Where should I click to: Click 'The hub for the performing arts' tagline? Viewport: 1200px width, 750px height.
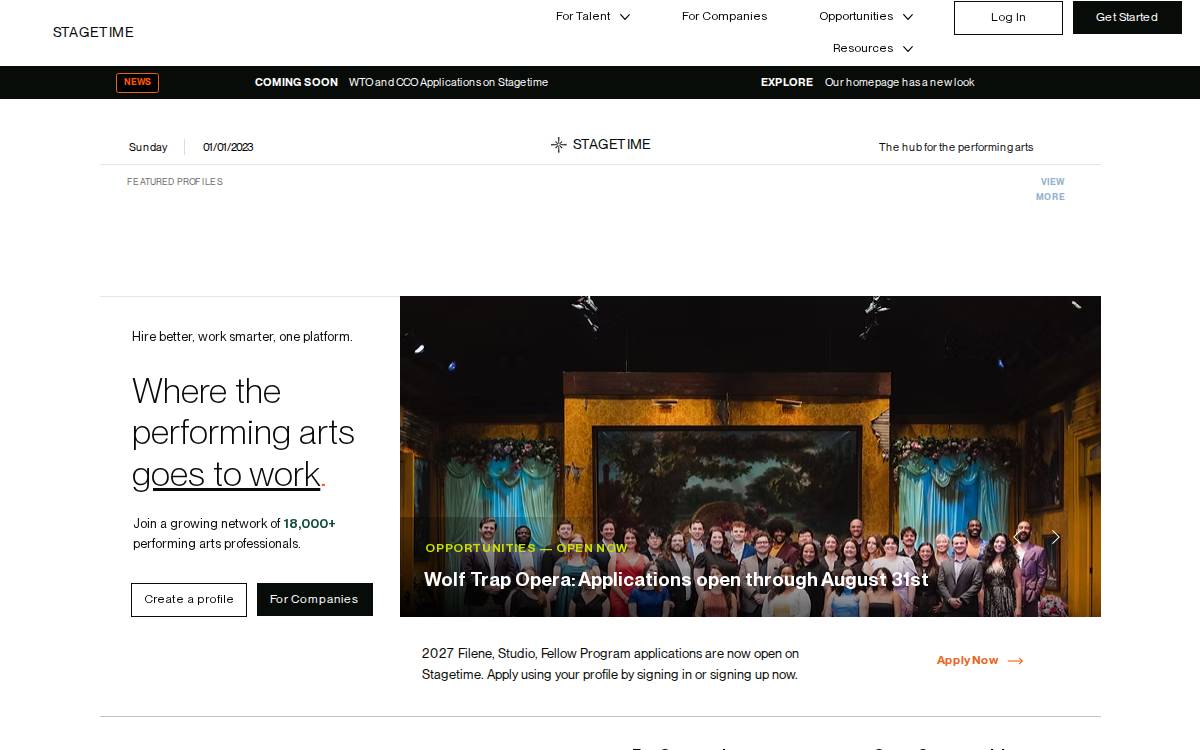click(x=956, y=147)
